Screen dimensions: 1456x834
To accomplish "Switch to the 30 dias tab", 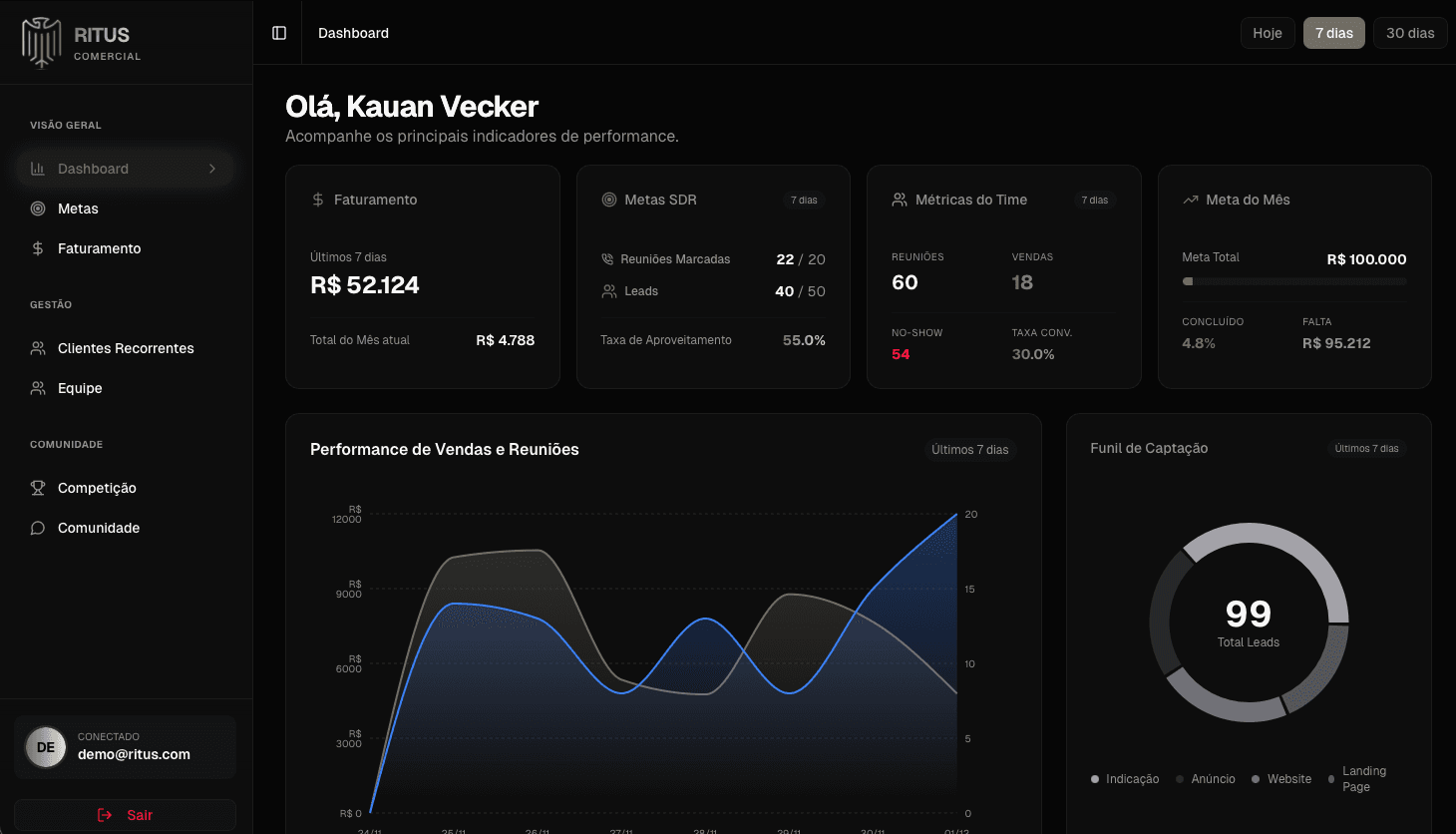I will [1409, 32].
